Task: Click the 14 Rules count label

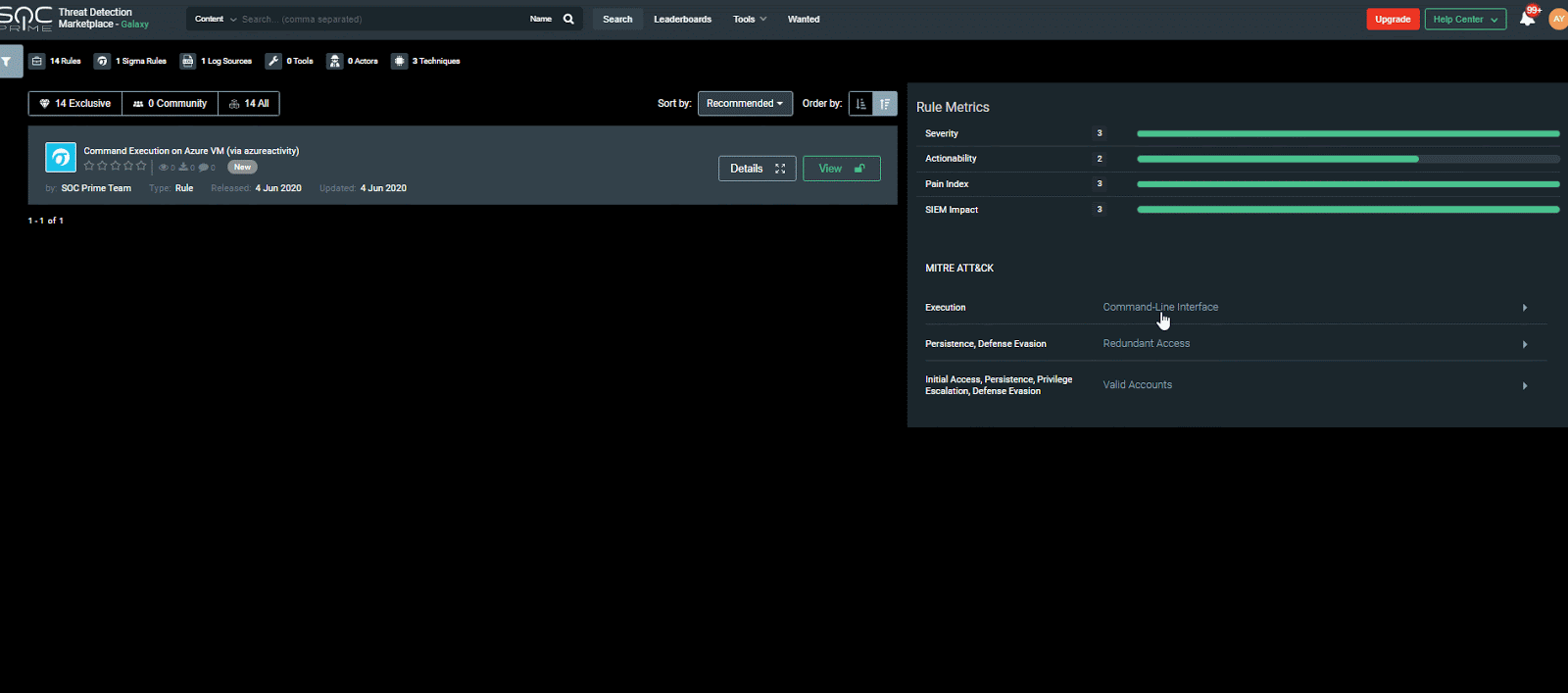Action: 66,61
